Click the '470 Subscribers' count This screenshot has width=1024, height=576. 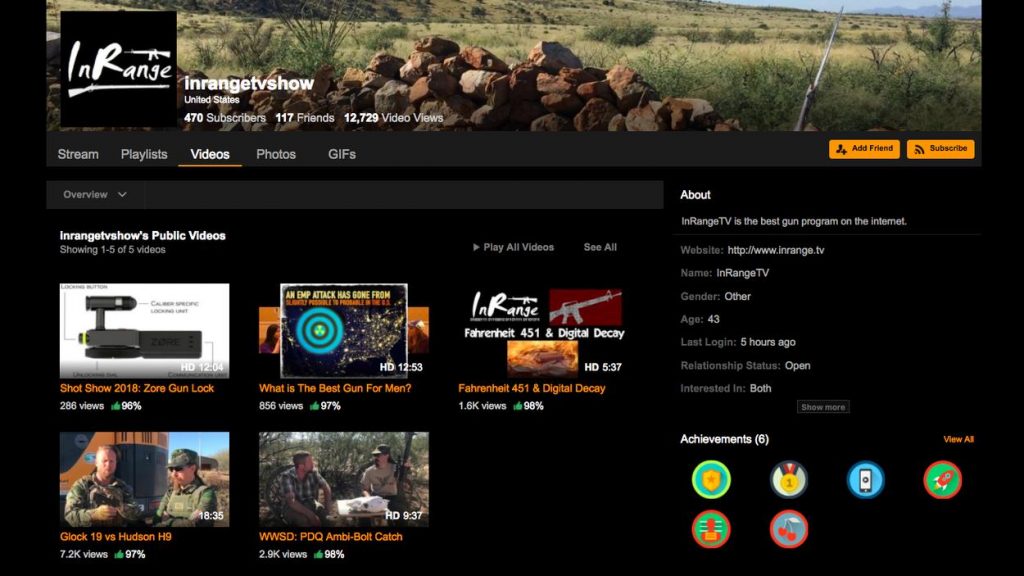coord(225,118)
